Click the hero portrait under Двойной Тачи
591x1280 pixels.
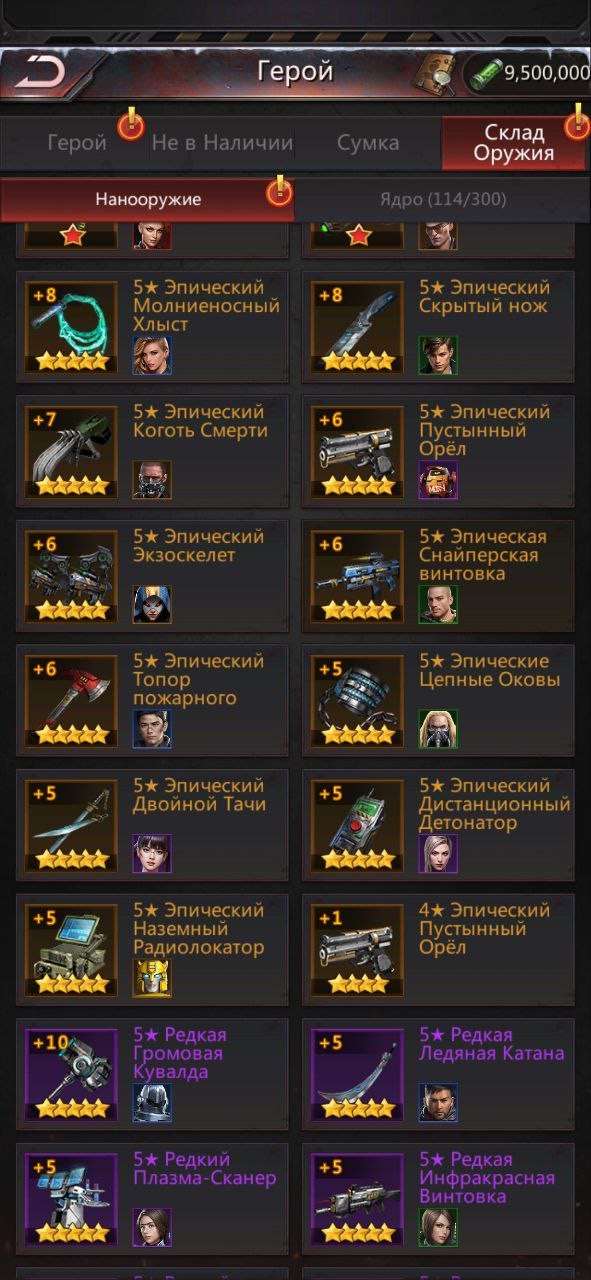(x=152, y=853)
